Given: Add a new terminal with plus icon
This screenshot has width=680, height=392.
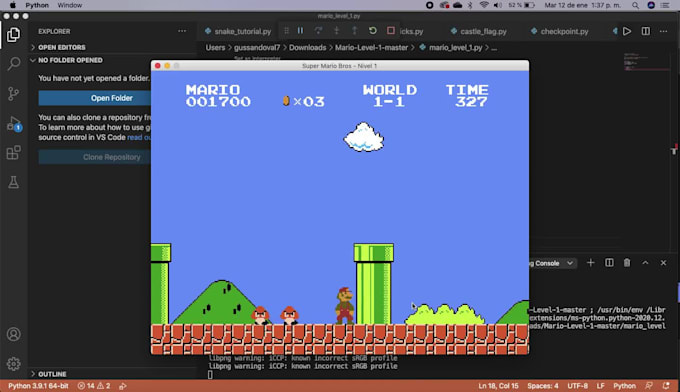Looking at the screenshot, I should point(591,263).
